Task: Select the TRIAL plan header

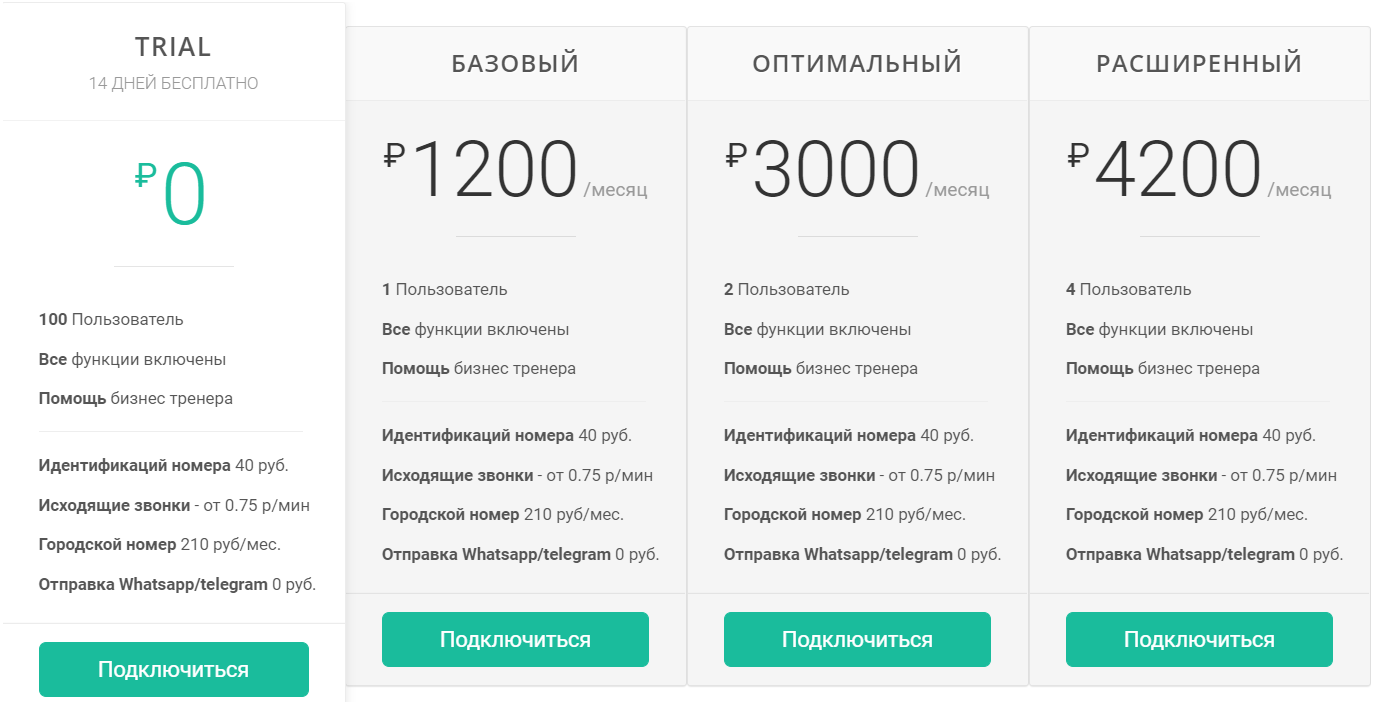Action: click(173, 46)
